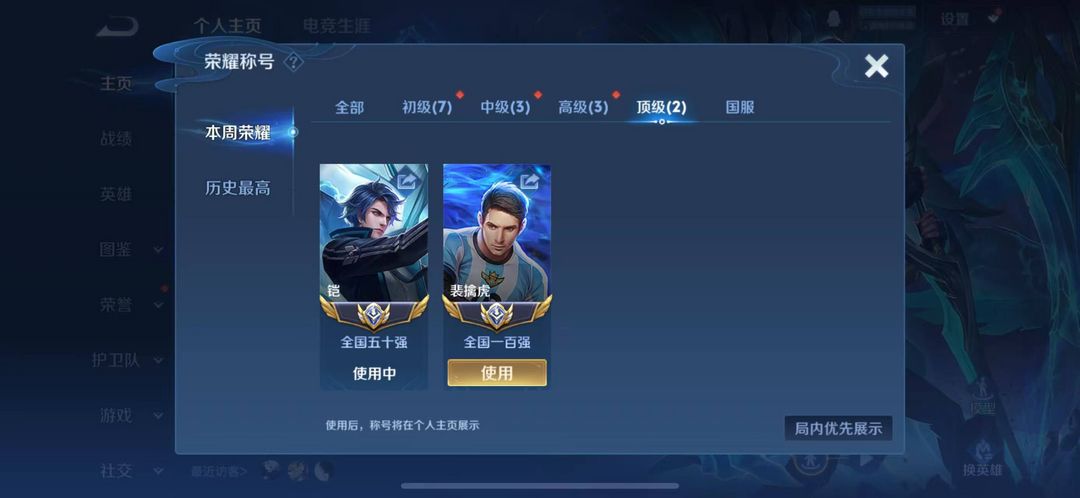Image resolution: width=1080 pixels, height=498 pixels.
Task: Tap the 全国一百强 wing badge emblem
Action: coord(497,314)
